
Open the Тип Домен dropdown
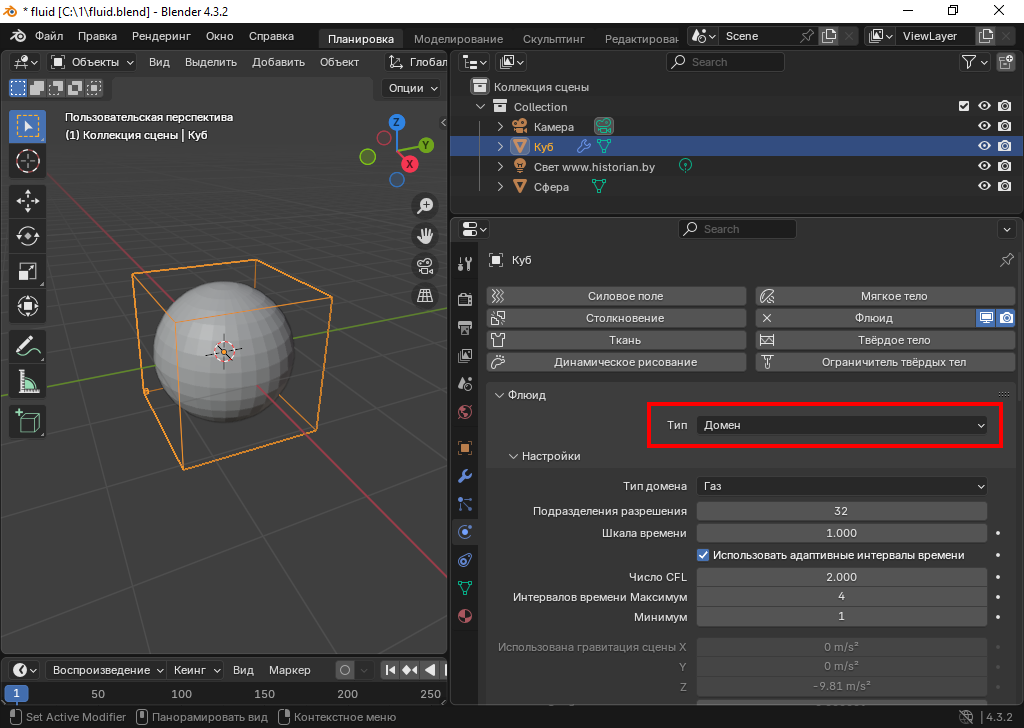pyautogui.click(x=841, y=426)
